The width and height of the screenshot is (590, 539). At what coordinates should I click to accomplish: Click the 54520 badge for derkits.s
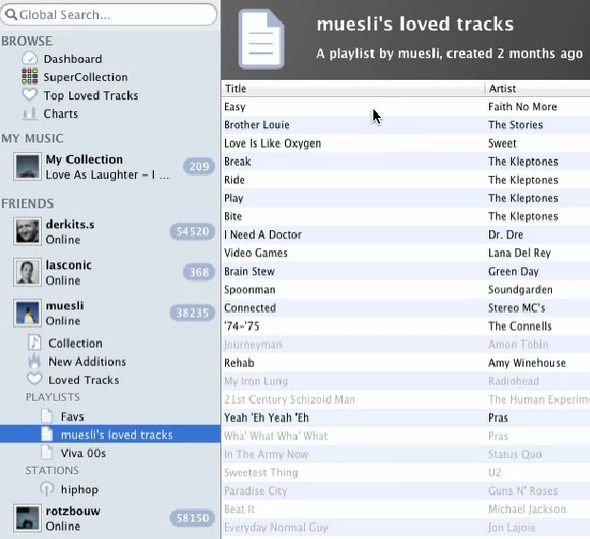coord(192,231)
